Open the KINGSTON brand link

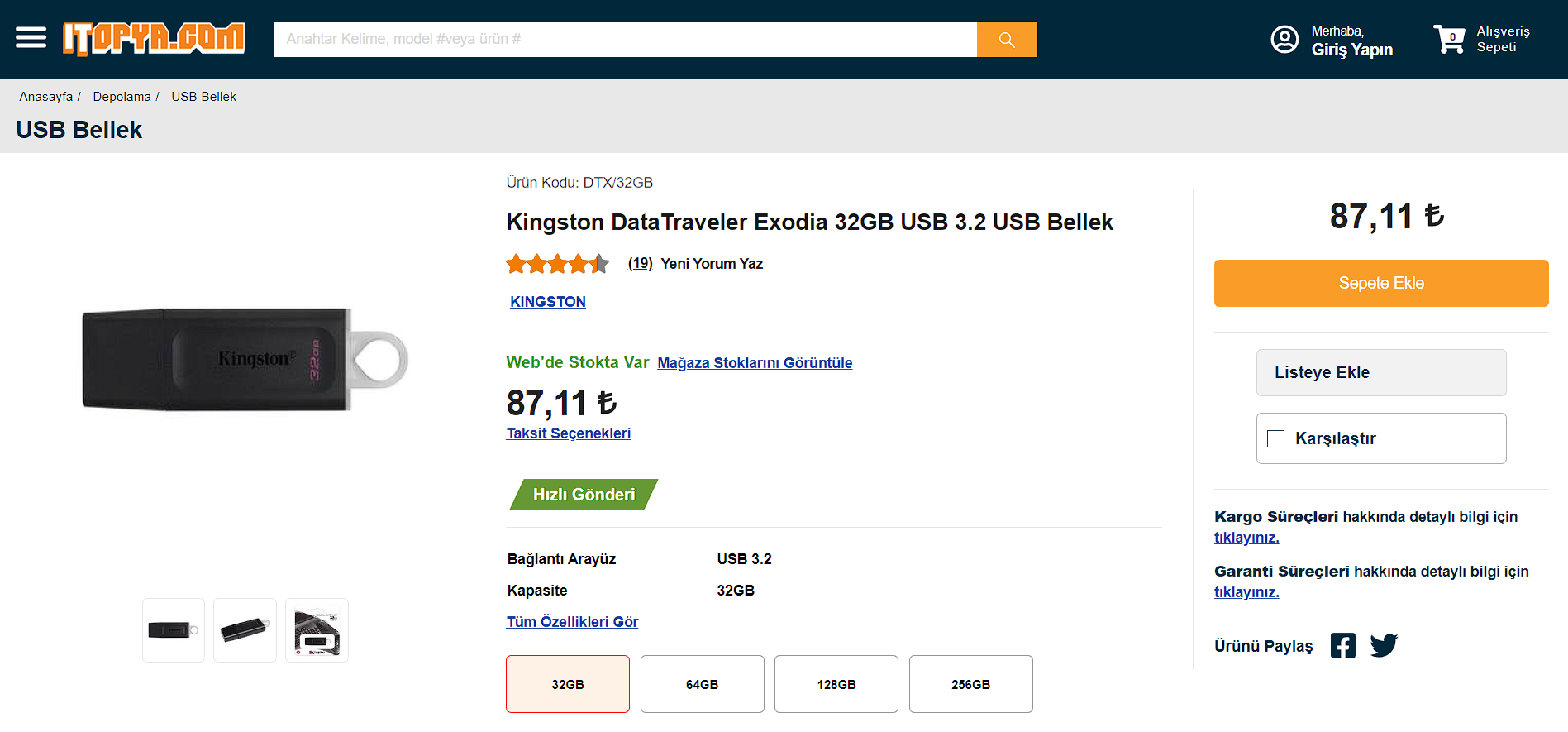pyautogui.click(x=547, y=302)
